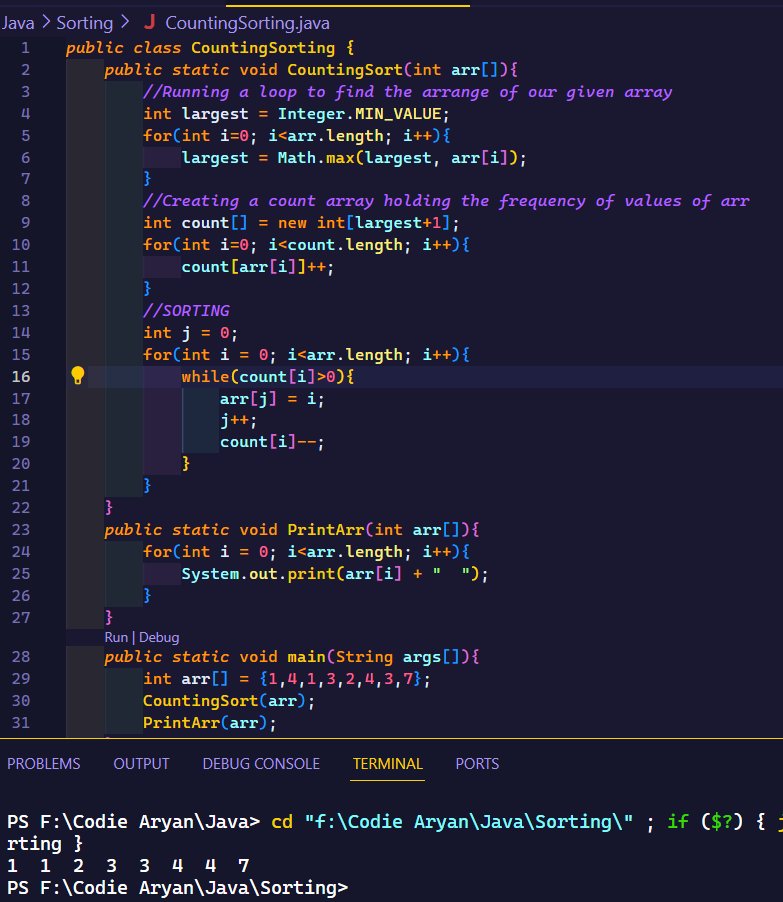Click the class name 'CountingSorting' on line 1
The width and height of the screenshot is (783, 902).
click(263, 48)
